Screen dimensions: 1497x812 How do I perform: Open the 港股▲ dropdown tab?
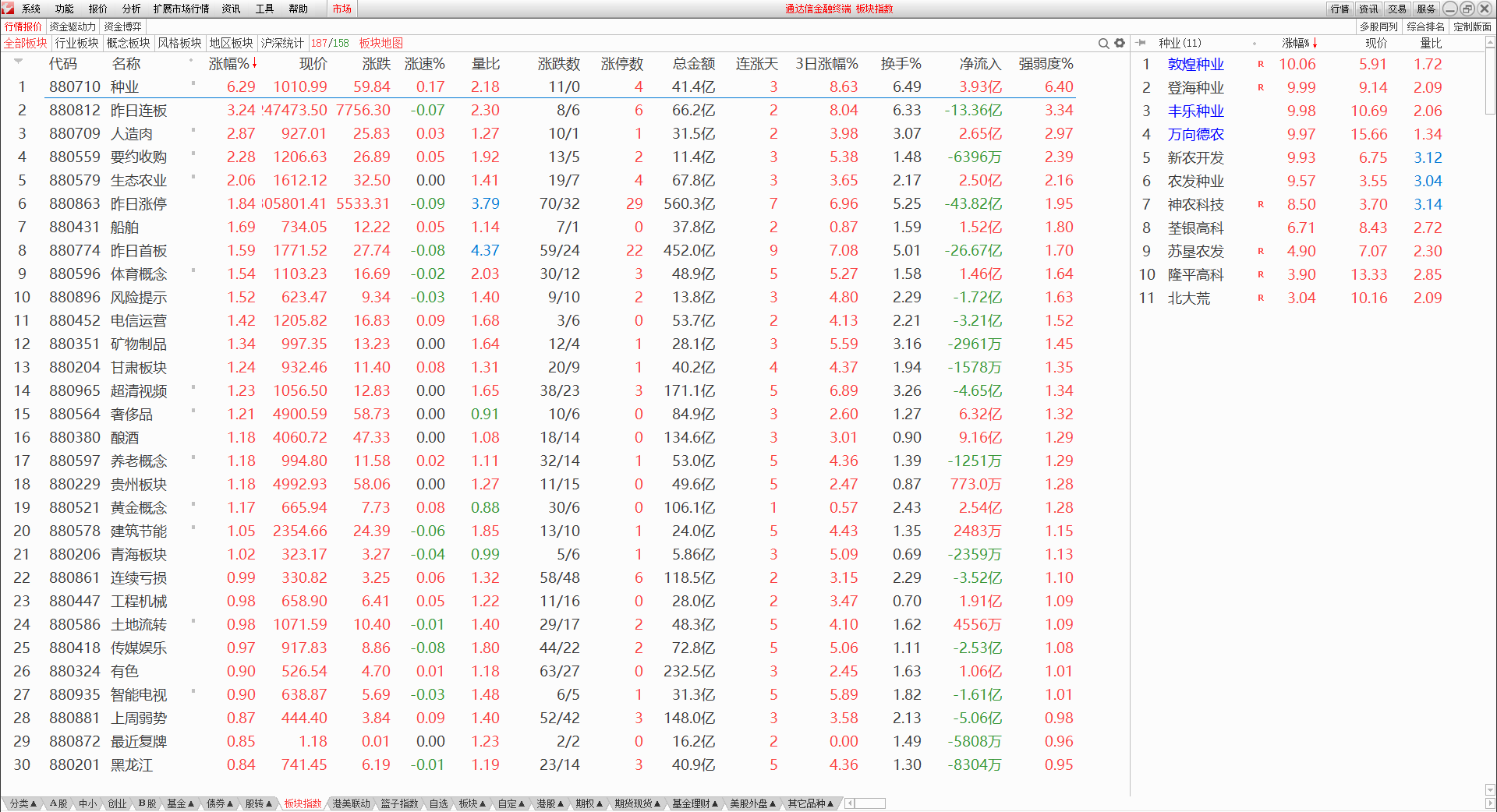click(x=550, y=803)
